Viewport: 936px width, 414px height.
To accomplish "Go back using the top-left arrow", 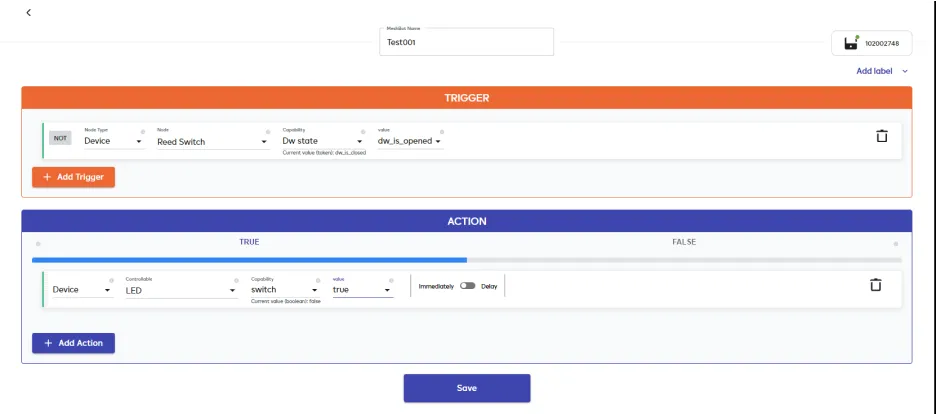I will point(28,13).
